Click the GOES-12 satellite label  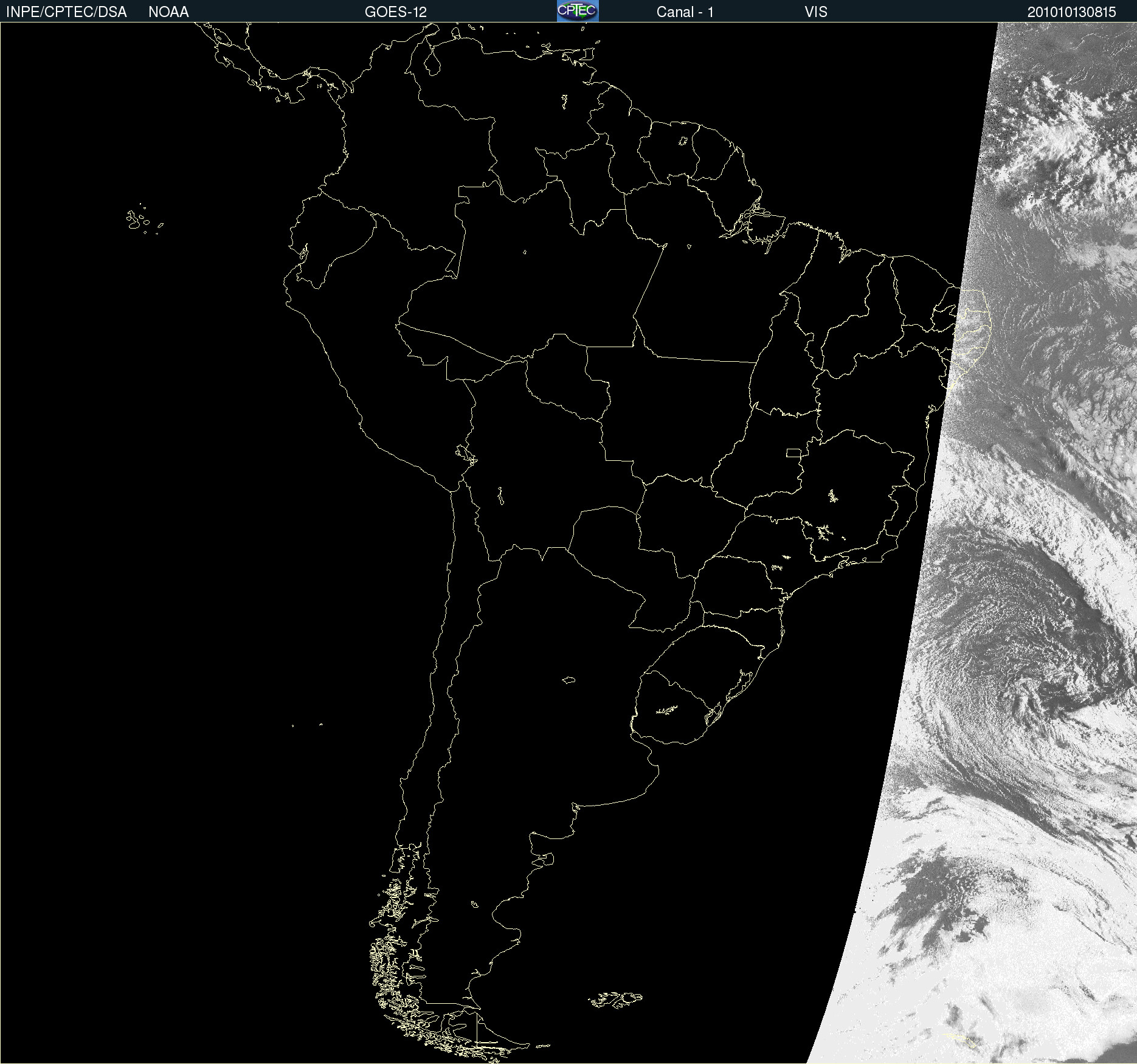coord(396,12)
